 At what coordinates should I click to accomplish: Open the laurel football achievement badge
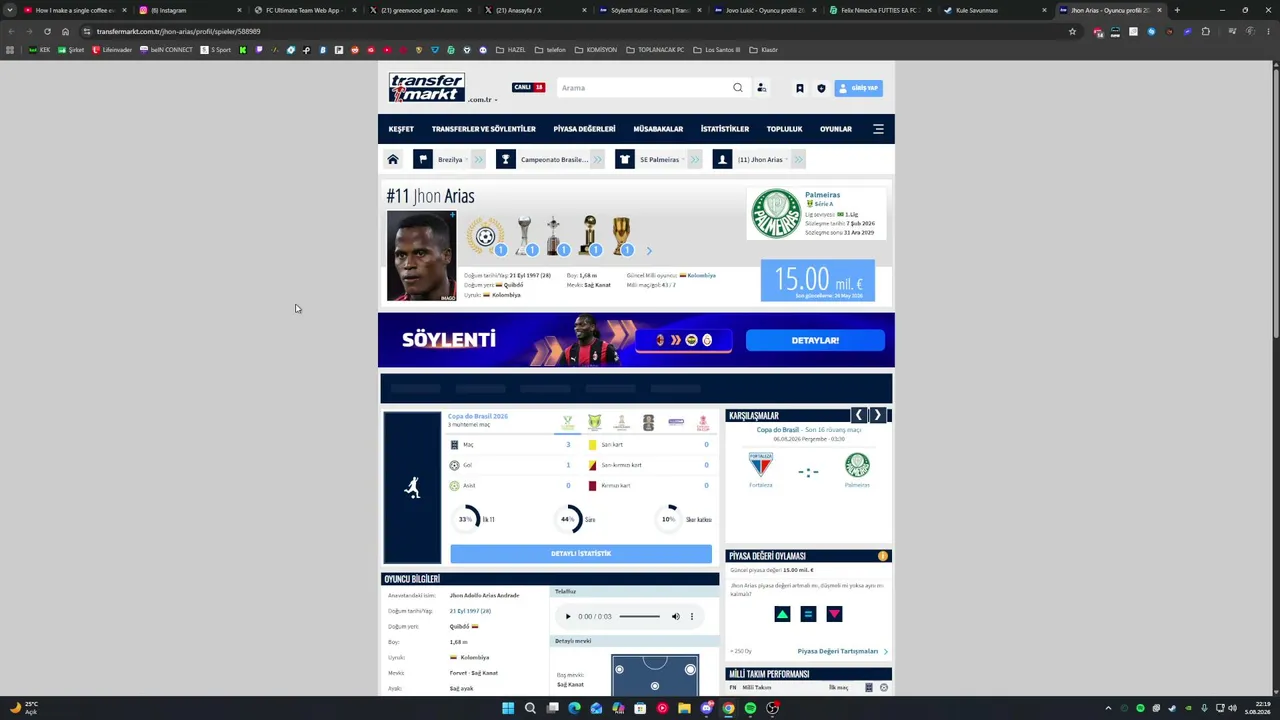point(485,236)
